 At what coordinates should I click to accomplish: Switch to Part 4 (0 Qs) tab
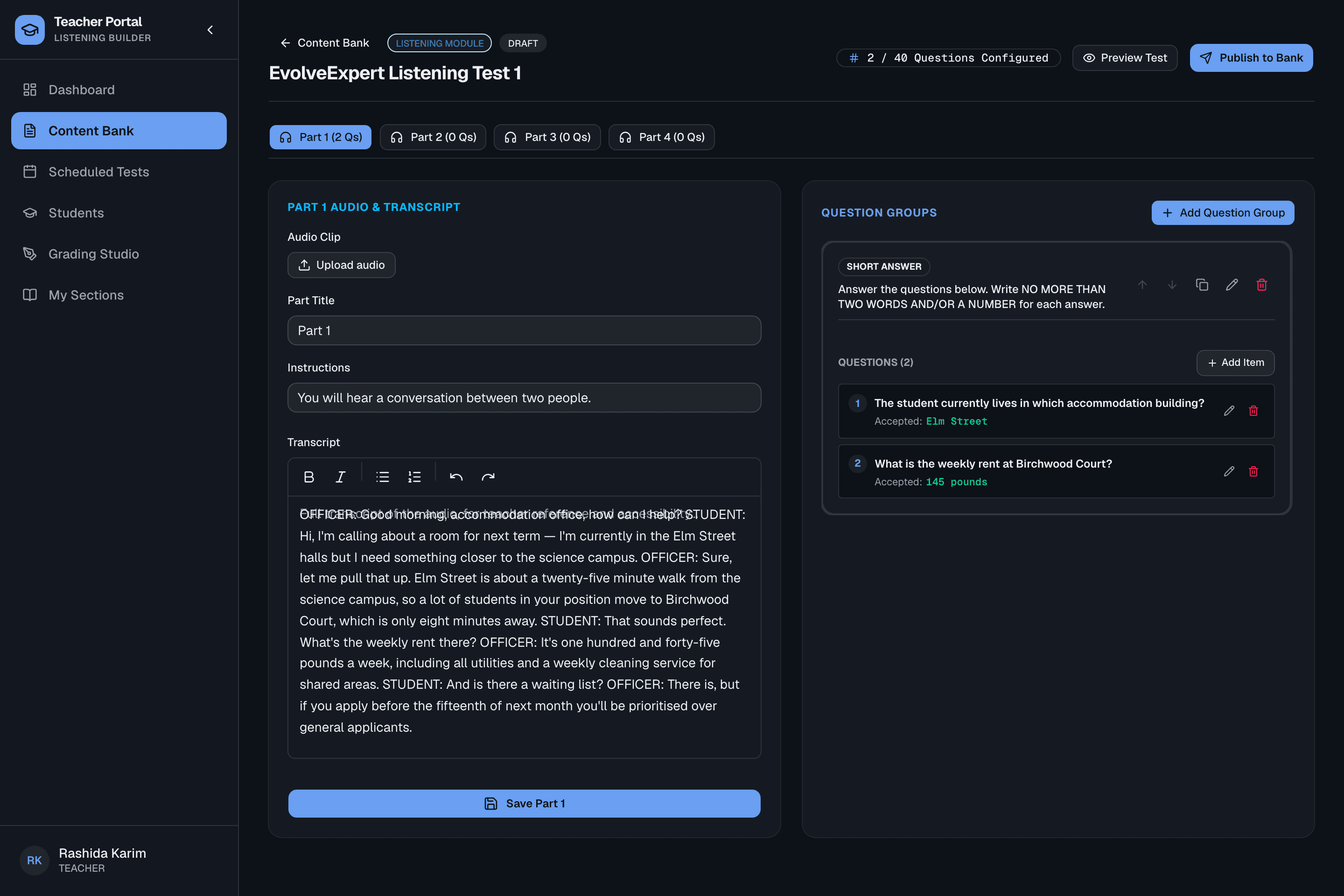(661, 137)
